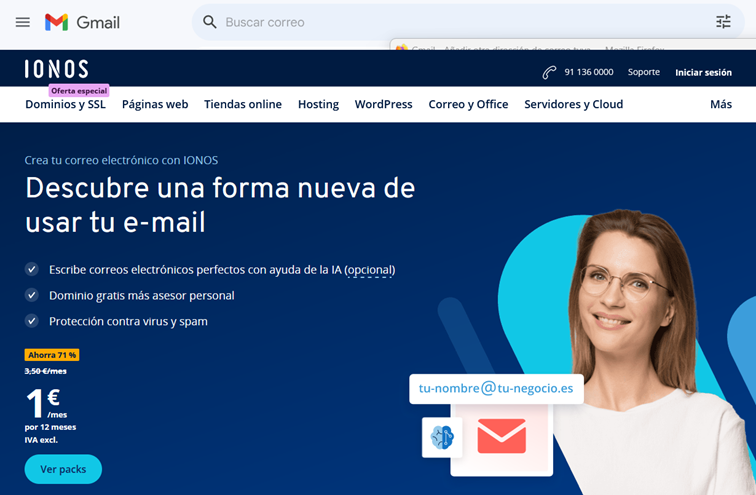Click the Ahorra 71 % badge
The width and height of the screenshot is (756, 495).
(52, 355)
